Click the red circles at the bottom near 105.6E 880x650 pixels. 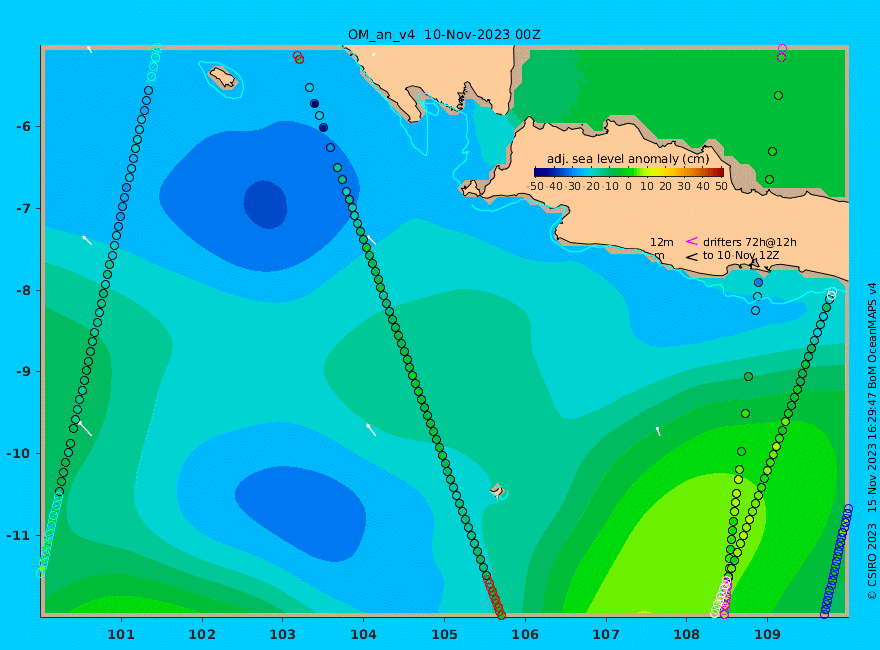click(x=494, y=596)
